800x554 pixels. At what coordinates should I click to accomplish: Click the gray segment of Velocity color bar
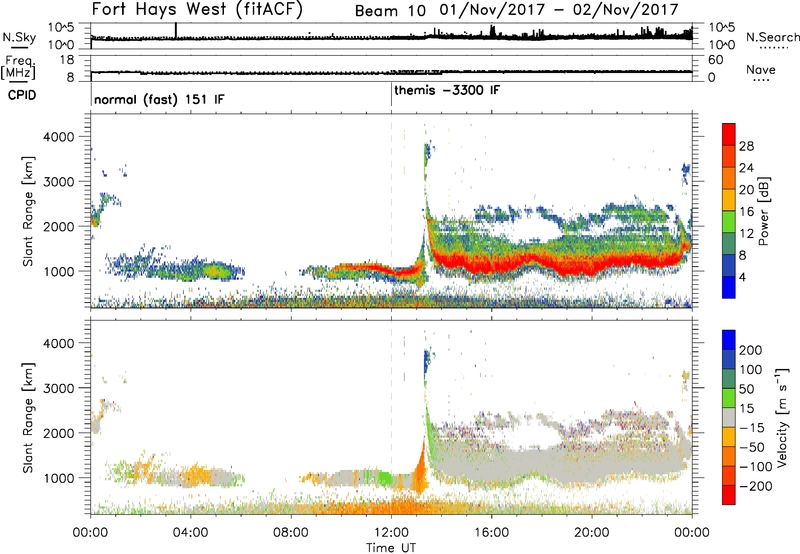click(x=729, y=417)
